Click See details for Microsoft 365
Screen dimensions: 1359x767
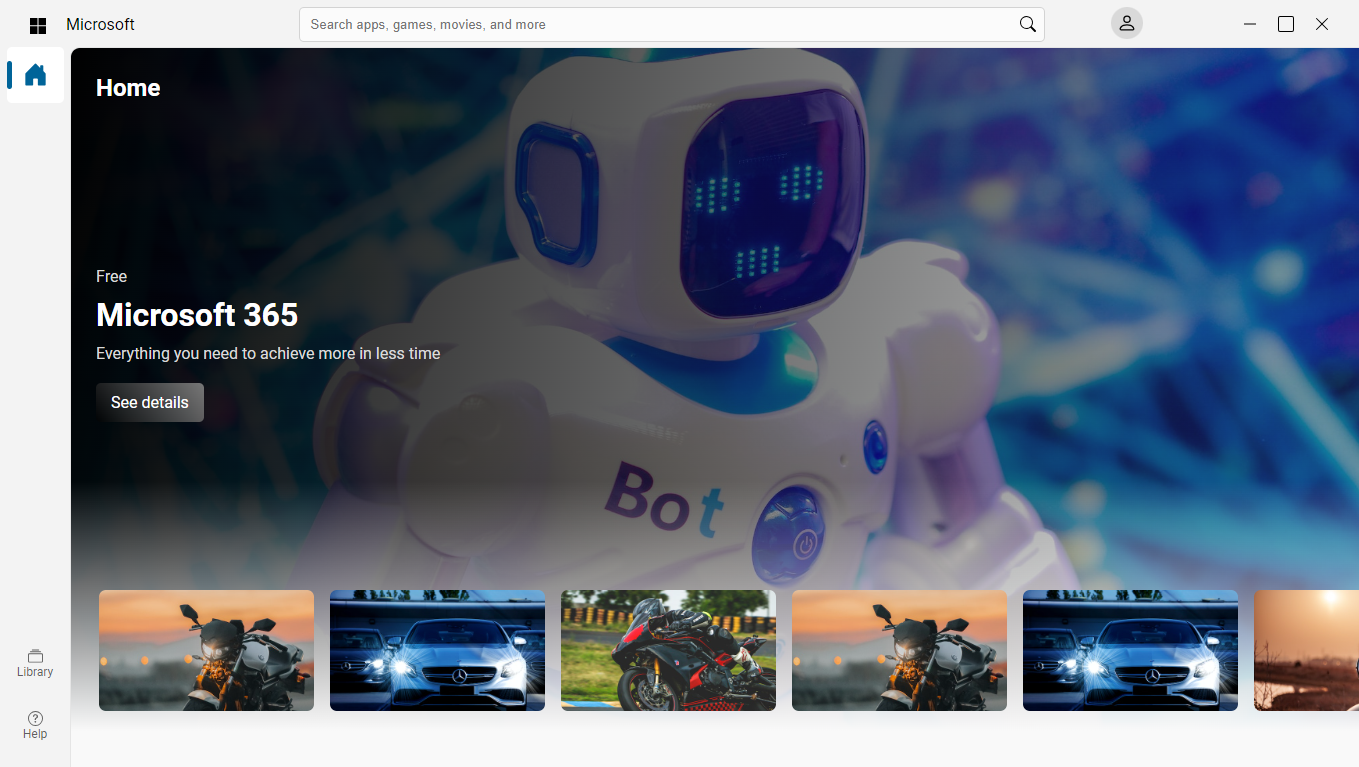pyautogui.click(x=150, y=402)
